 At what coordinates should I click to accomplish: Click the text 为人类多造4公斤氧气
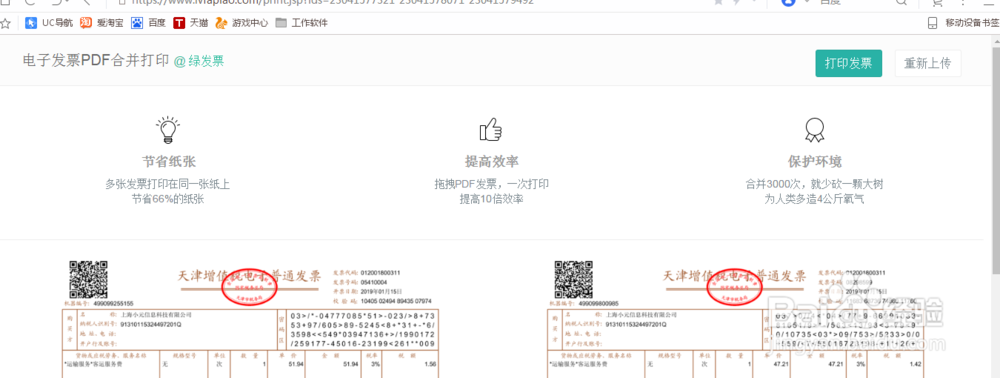[814, 199]
